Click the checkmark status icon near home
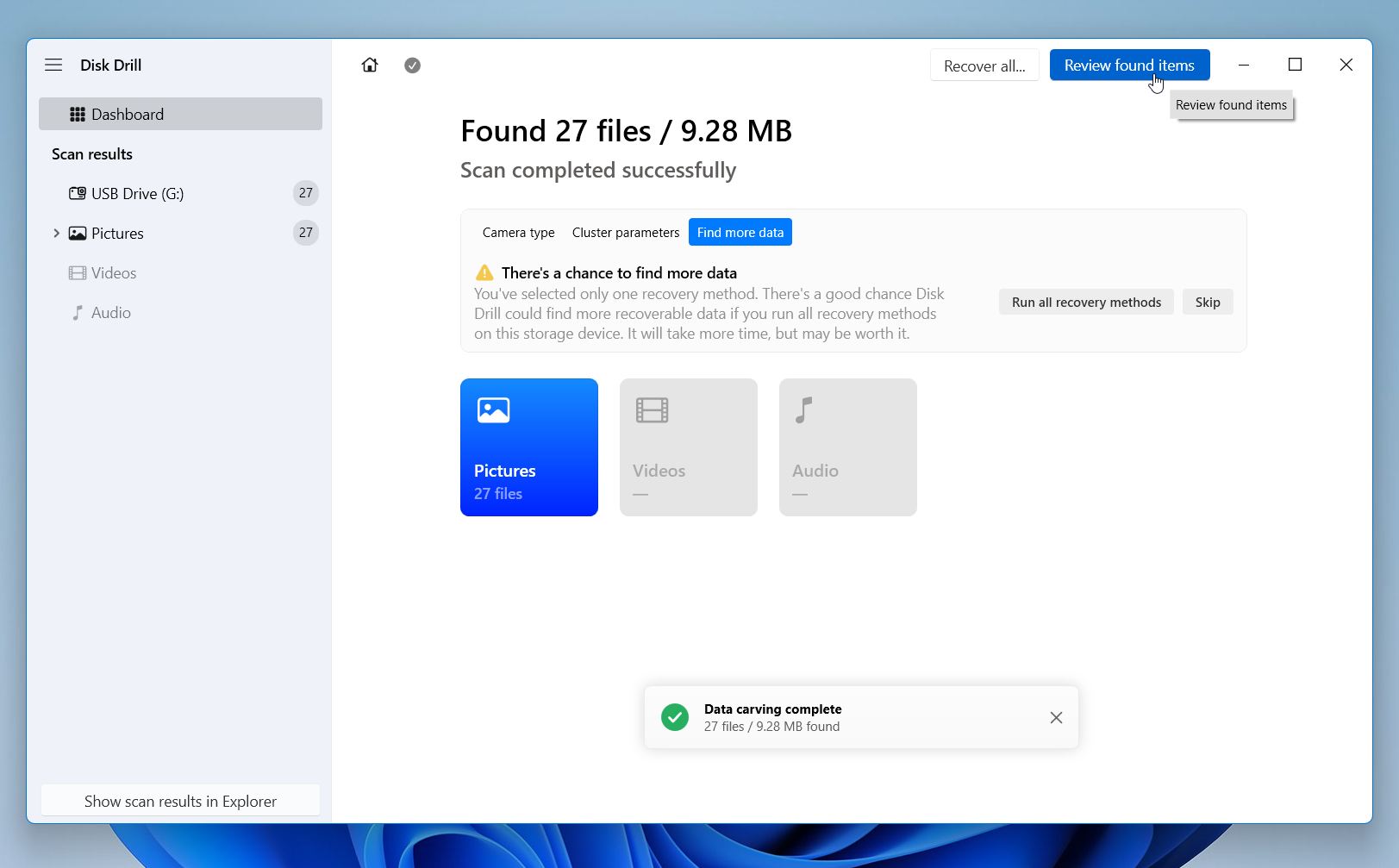Screen dimensions: 1399x868 pyautogui.click(x=412, y=65)
